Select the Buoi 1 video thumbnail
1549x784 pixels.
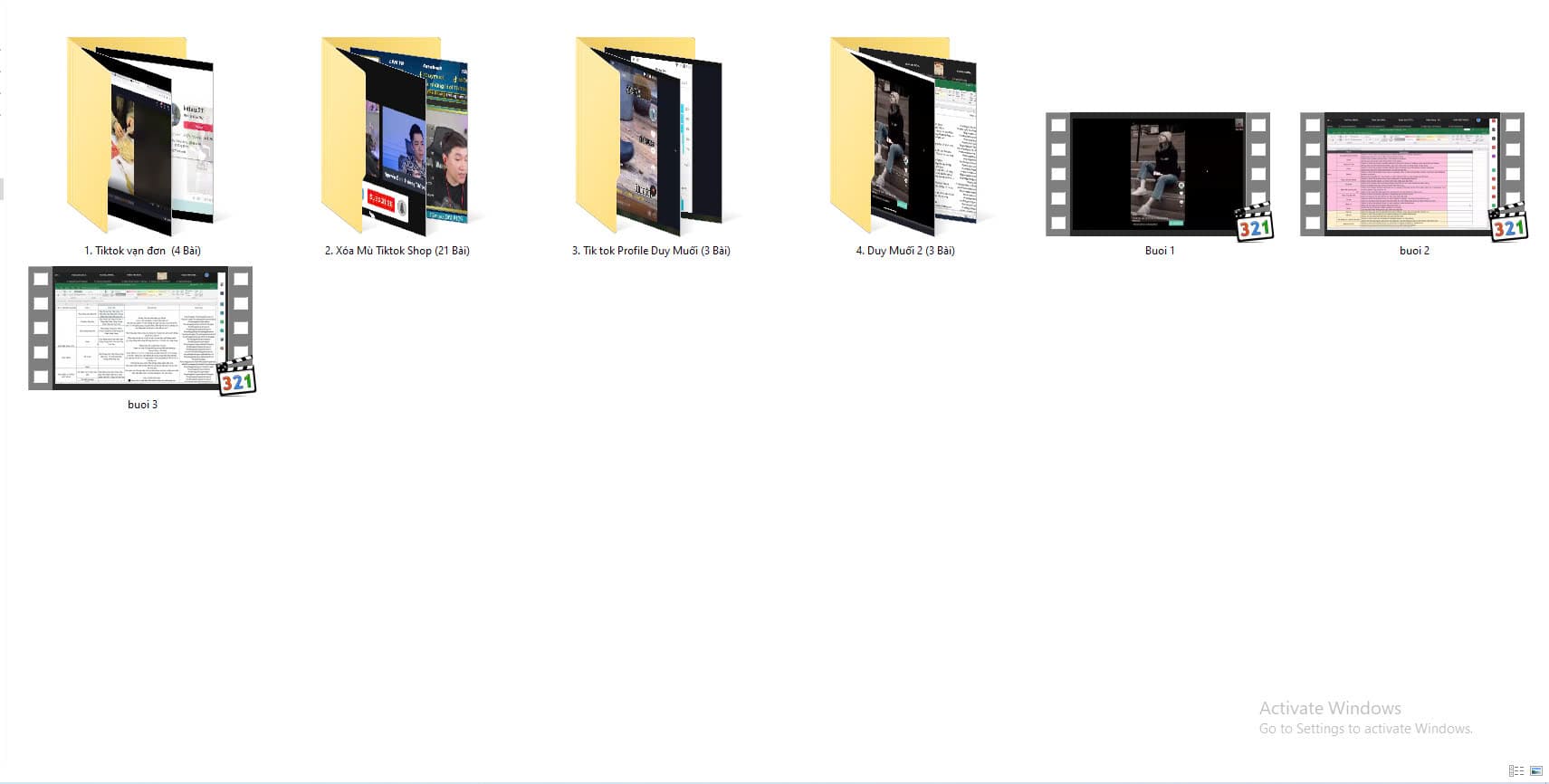[x=1159, y=176]
